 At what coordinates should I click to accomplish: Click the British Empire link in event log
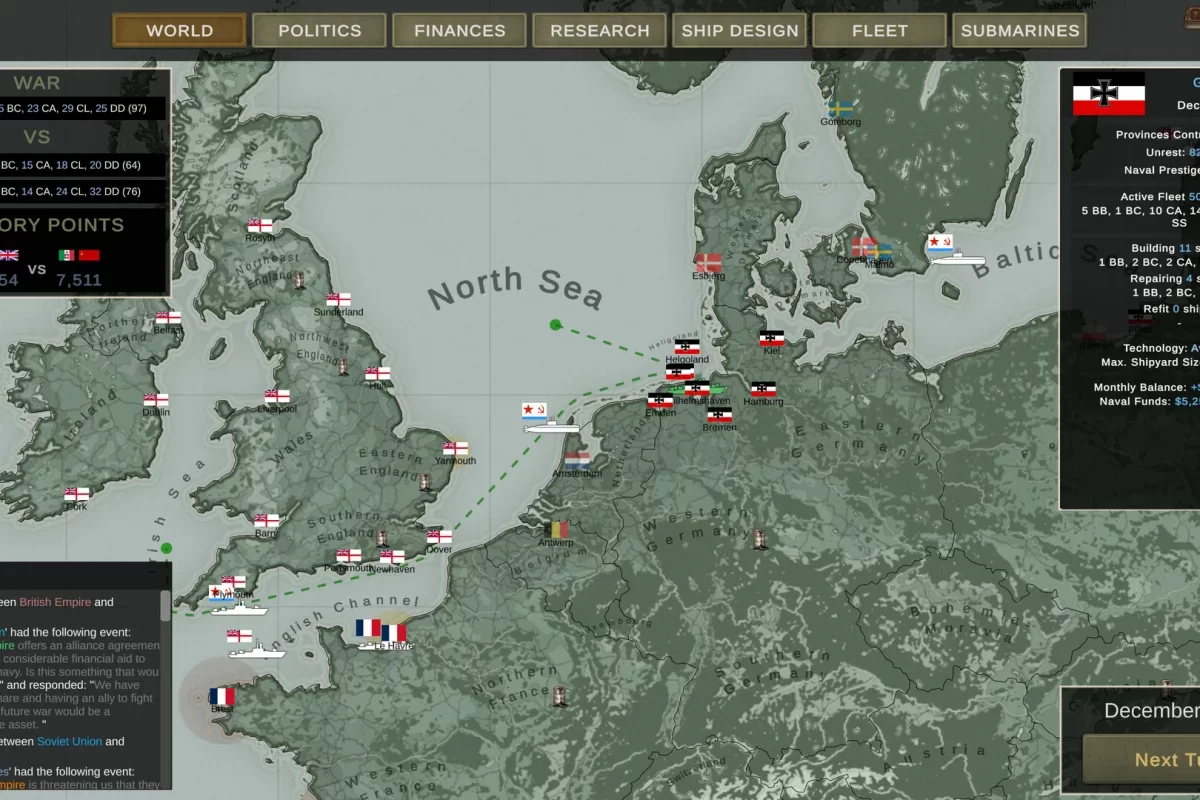pos(55,602)
